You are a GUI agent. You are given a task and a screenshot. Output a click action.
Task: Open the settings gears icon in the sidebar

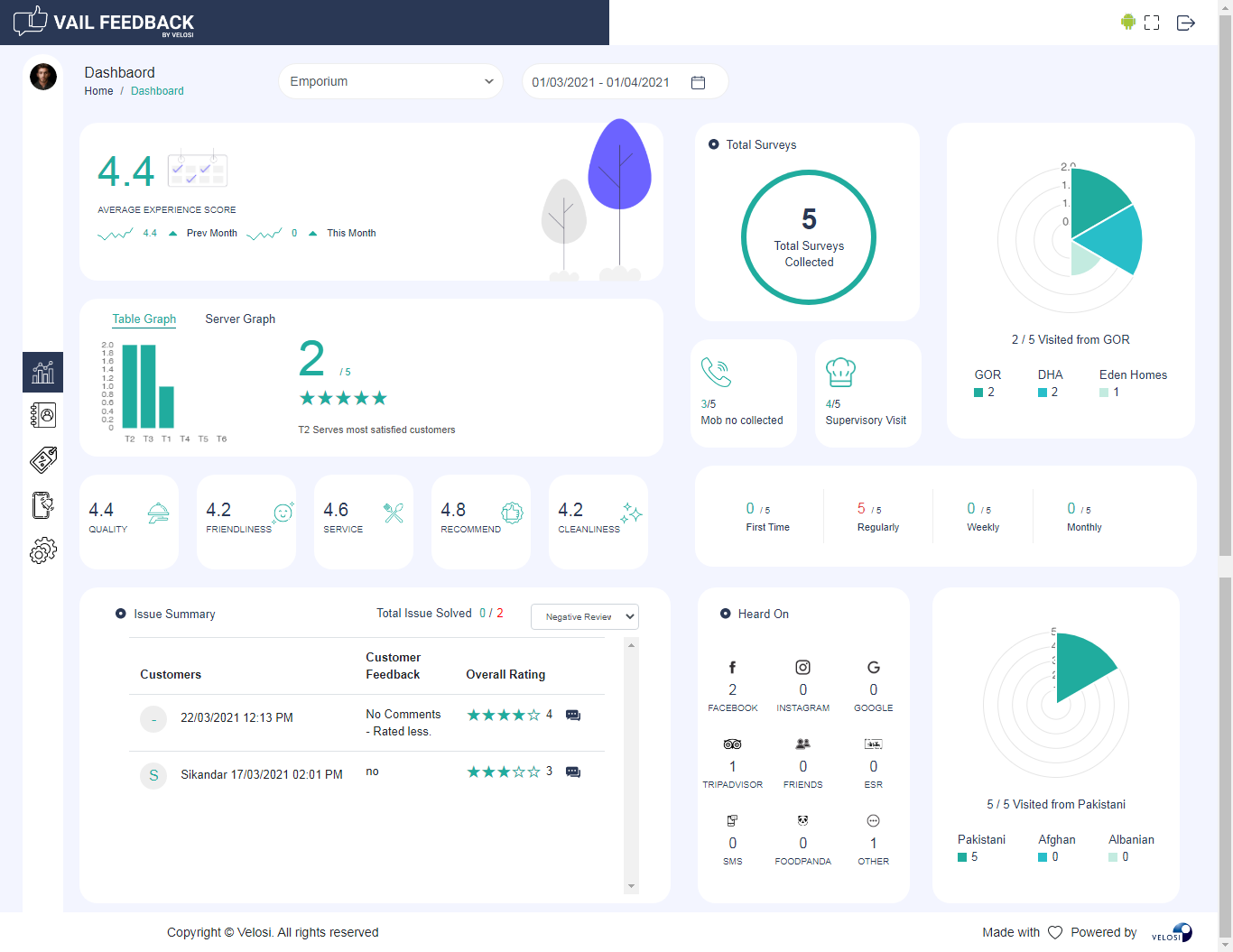point(42,550)
